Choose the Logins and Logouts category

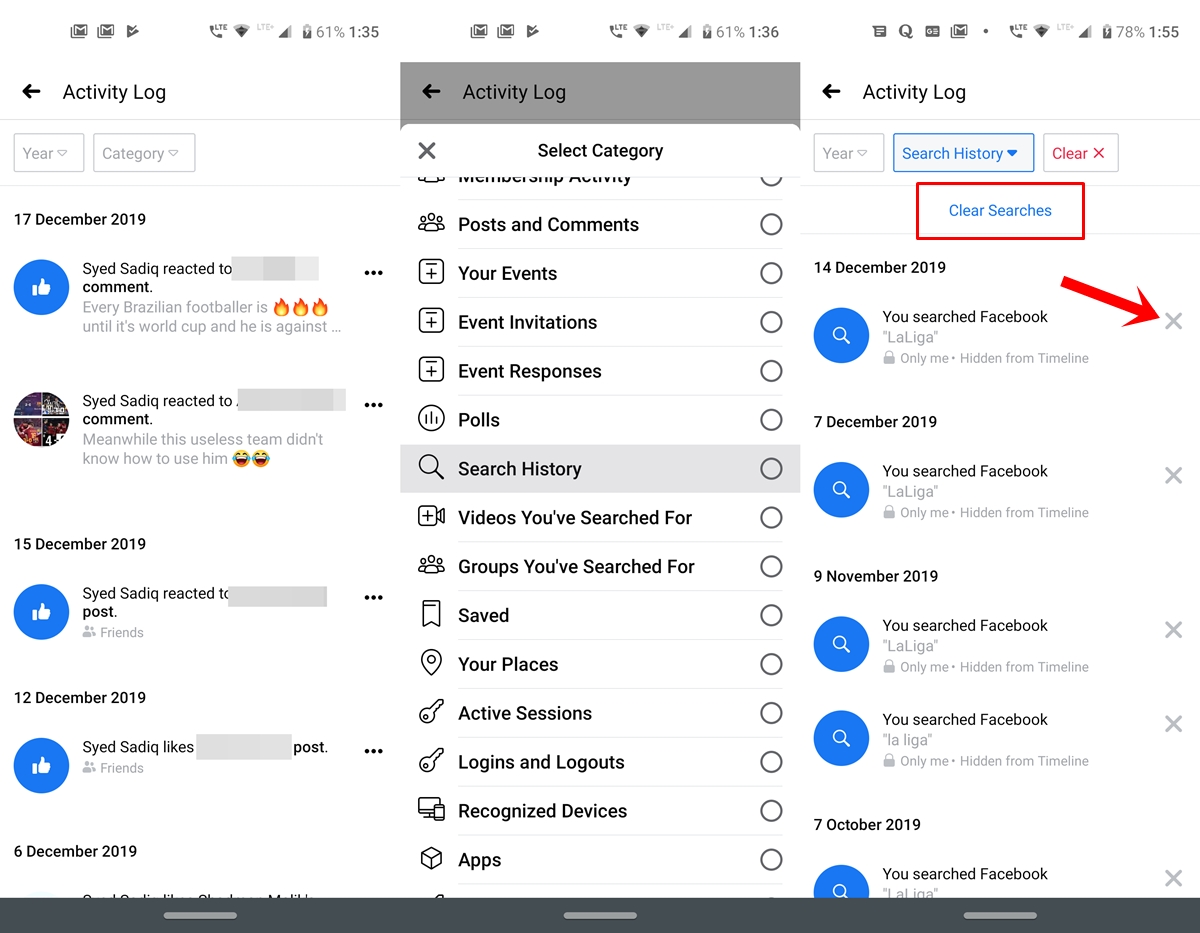(x=600, y=762)
